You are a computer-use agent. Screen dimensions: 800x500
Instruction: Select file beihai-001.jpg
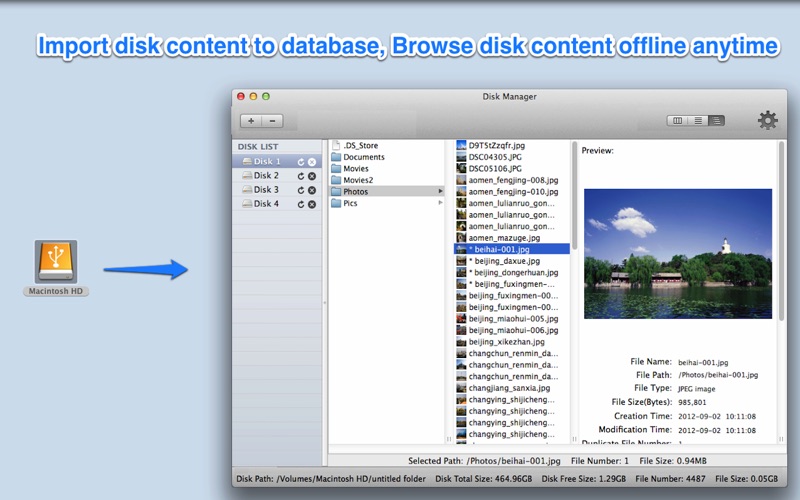click(512, 249)
